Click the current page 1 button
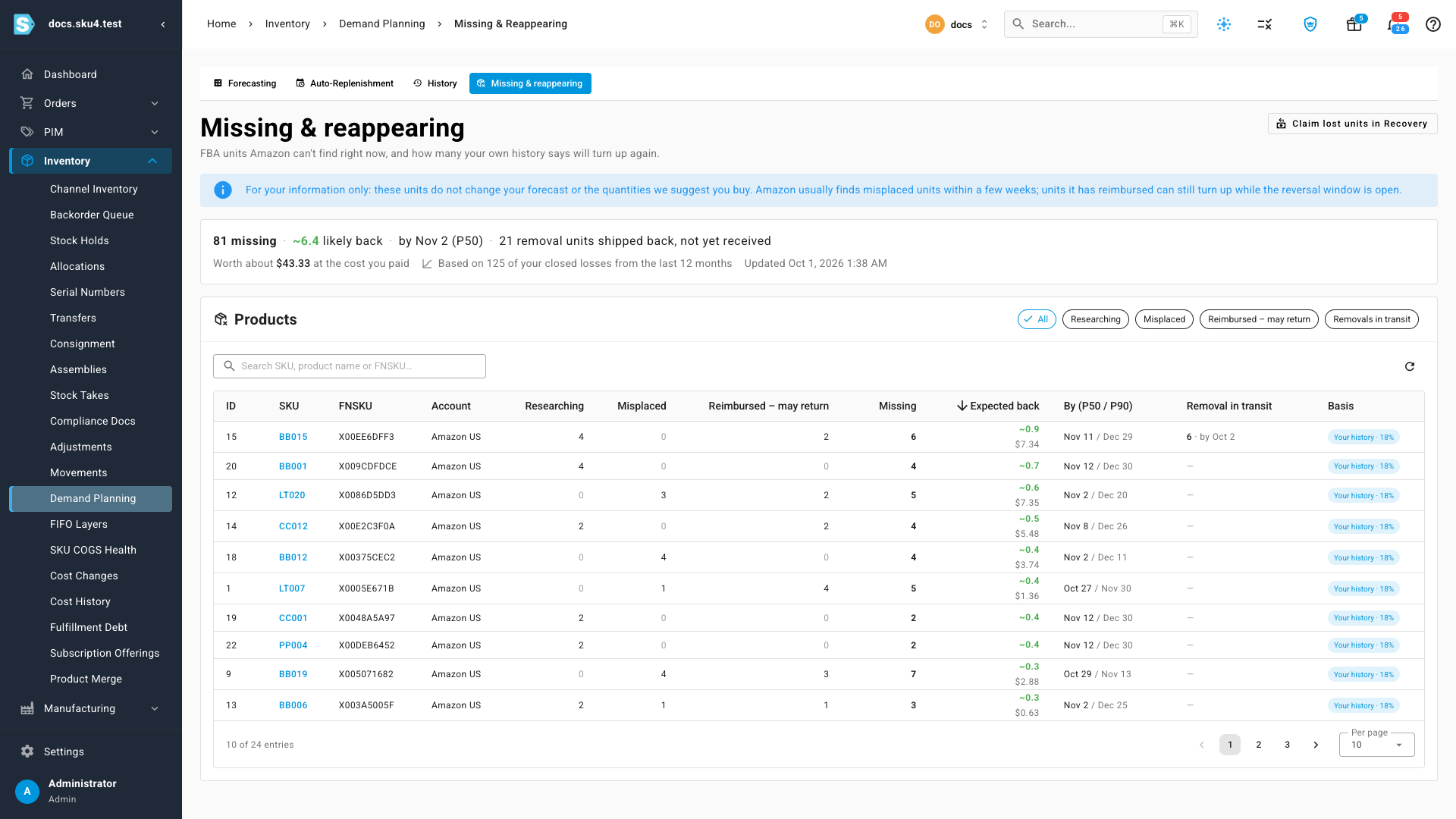Screen dimensions: 1456x819 (1230, 745)
